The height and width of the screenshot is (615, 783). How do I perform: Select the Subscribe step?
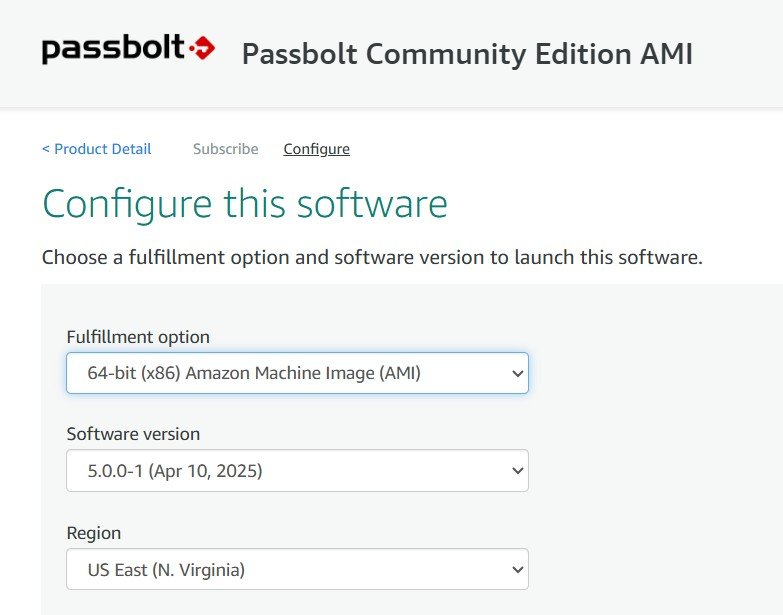(x=225, y=149)
